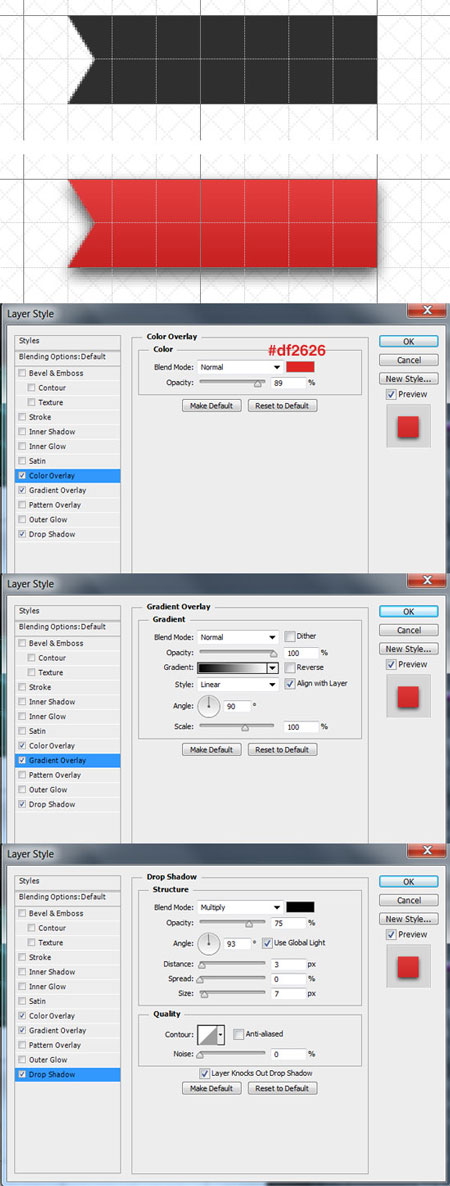Screen dimensions: 450x1186
Task: Toggle Use Global Light checkbox
Action: (267, 942)
